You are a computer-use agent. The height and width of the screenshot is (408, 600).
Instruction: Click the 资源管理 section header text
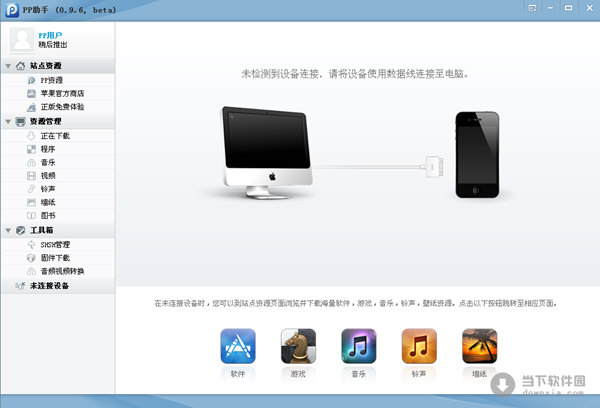coord(46,122)
